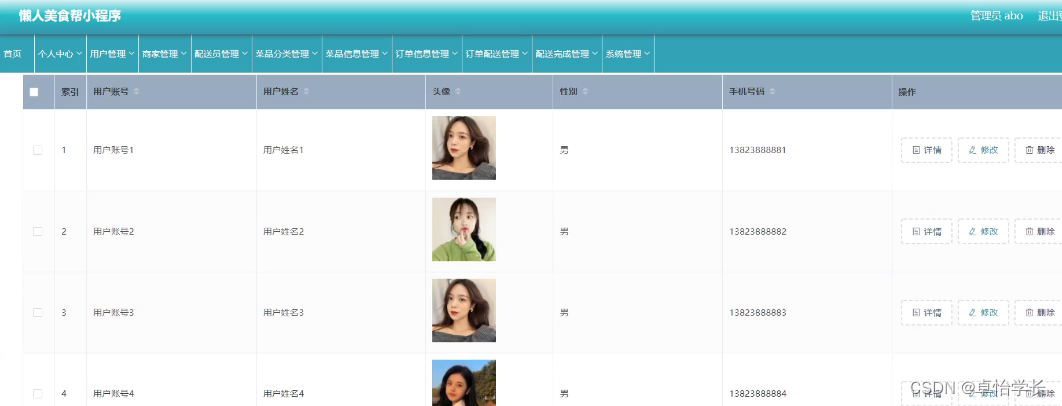Image resolution: width=1062 pixels, height=406 pixels.
Task: Remove 用户账号2 via 删除 button
Action: (1040, 232)
